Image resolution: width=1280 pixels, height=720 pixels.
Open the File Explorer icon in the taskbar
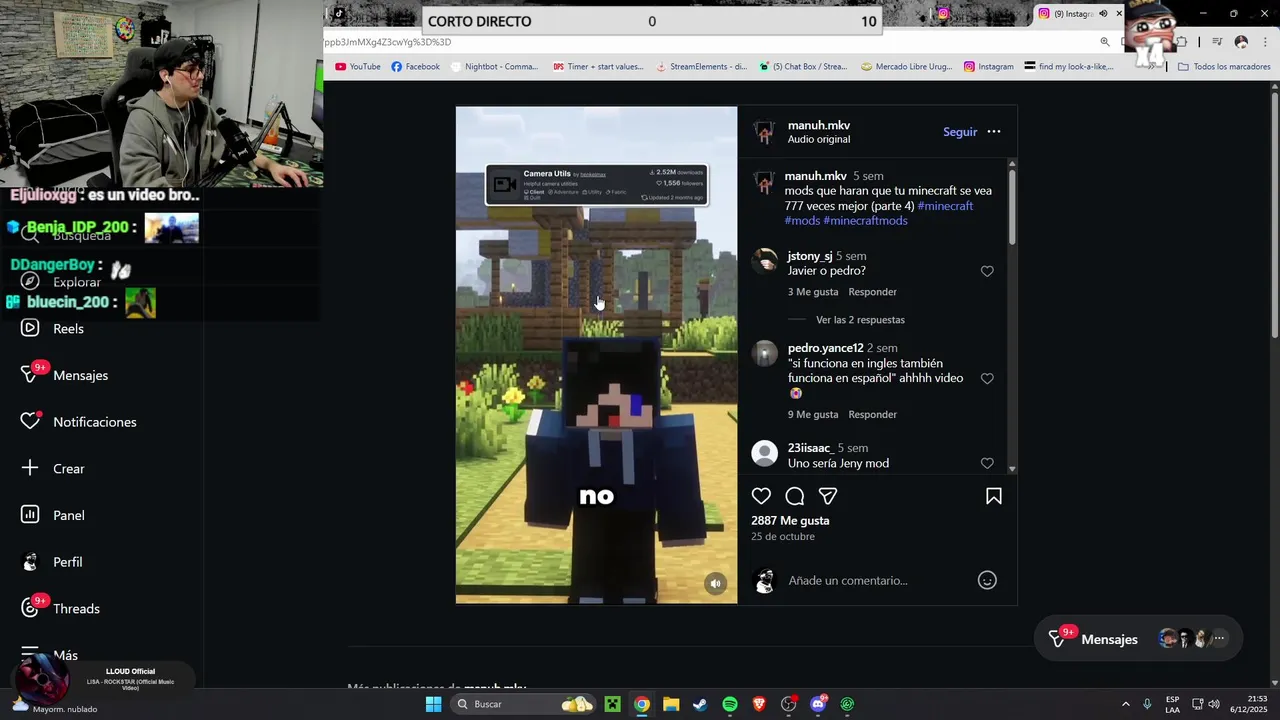(671, 704)
